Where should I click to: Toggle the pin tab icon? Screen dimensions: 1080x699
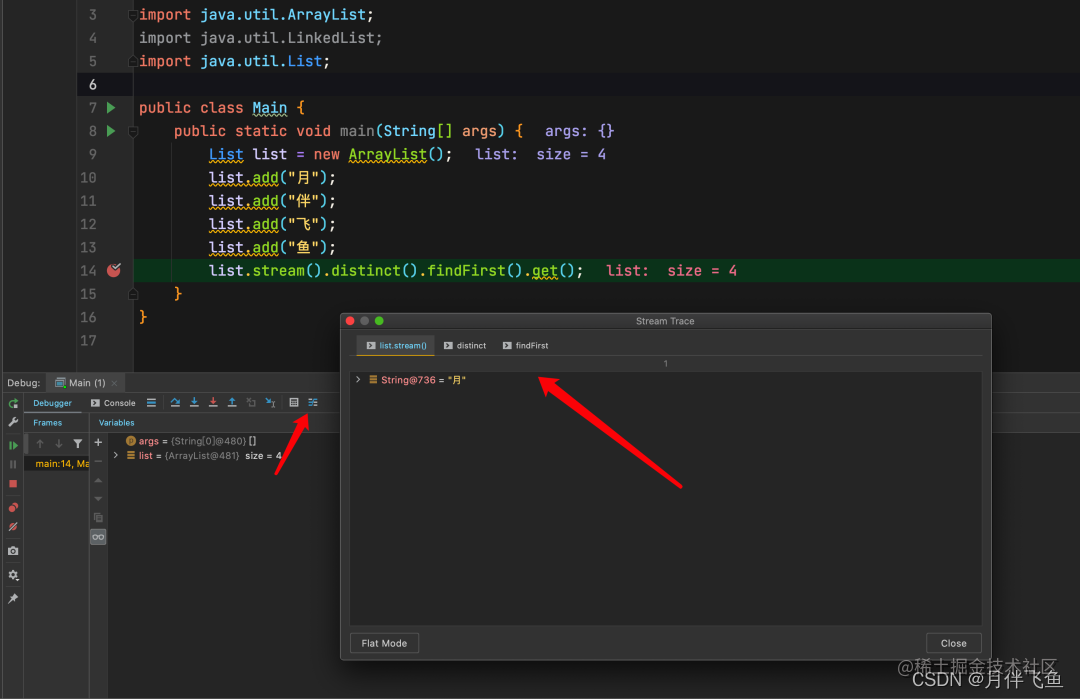(x=13, y=598)
